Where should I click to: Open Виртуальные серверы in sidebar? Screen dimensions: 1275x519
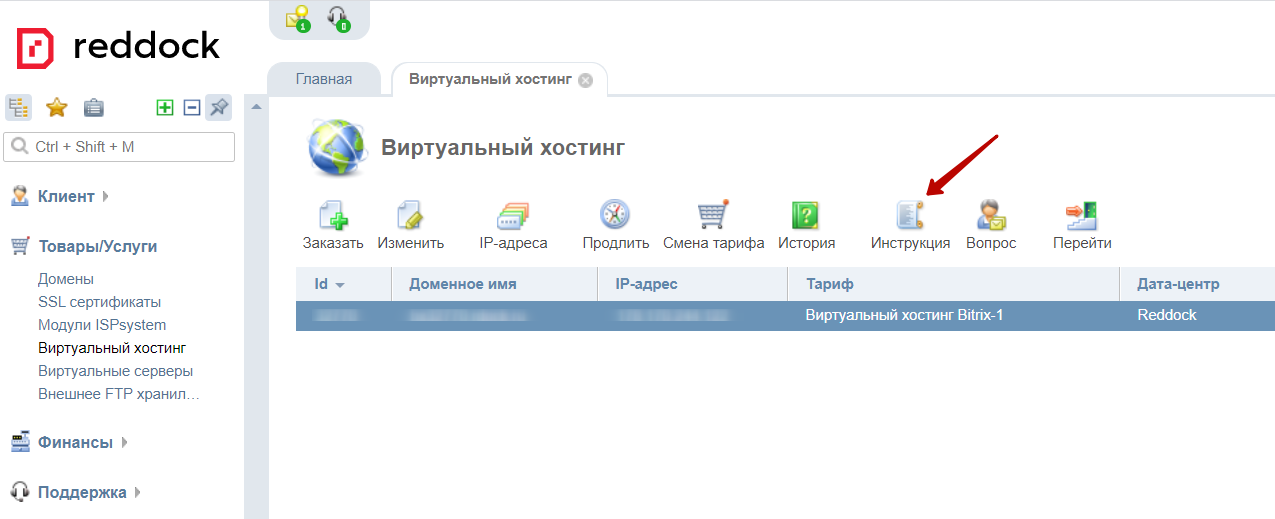pyautogui.click(x=115, y=371)
